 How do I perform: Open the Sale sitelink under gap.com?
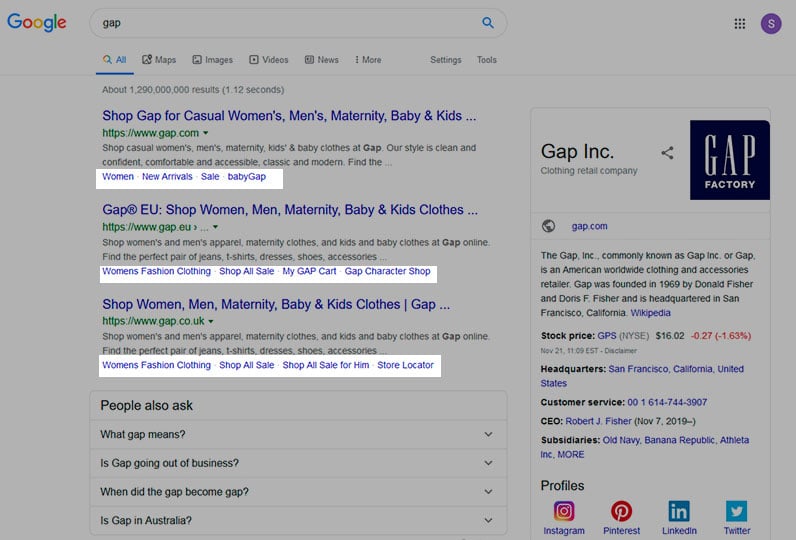coord(210,177)
